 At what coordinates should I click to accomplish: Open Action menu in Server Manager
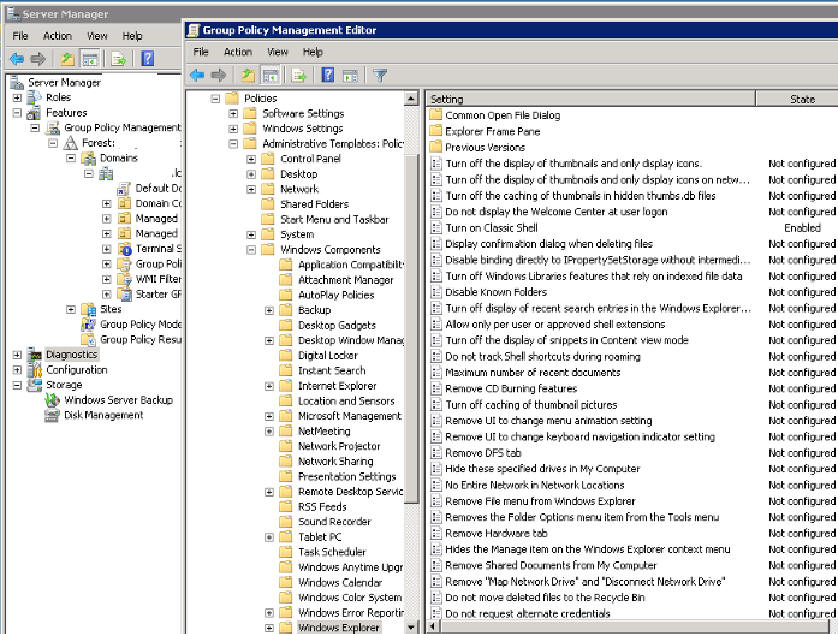click(x=57, y=36)
